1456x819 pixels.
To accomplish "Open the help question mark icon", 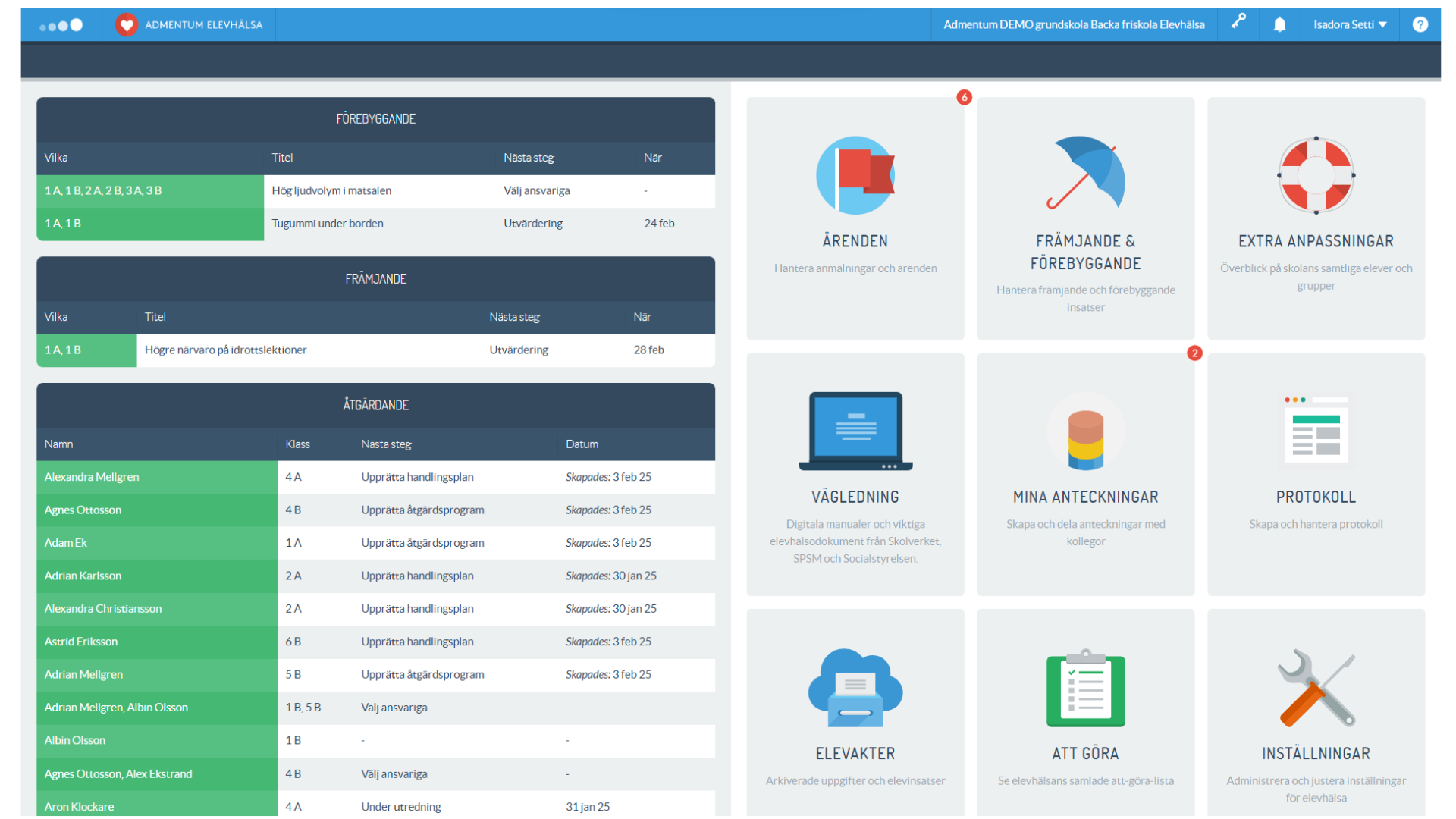I will [x=1420, y=24].
